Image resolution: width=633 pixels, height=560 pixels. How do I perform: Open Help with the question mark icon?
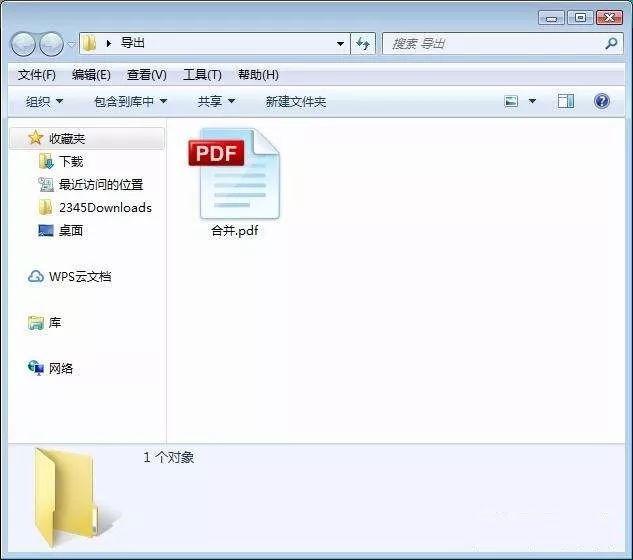coord(602,101)
